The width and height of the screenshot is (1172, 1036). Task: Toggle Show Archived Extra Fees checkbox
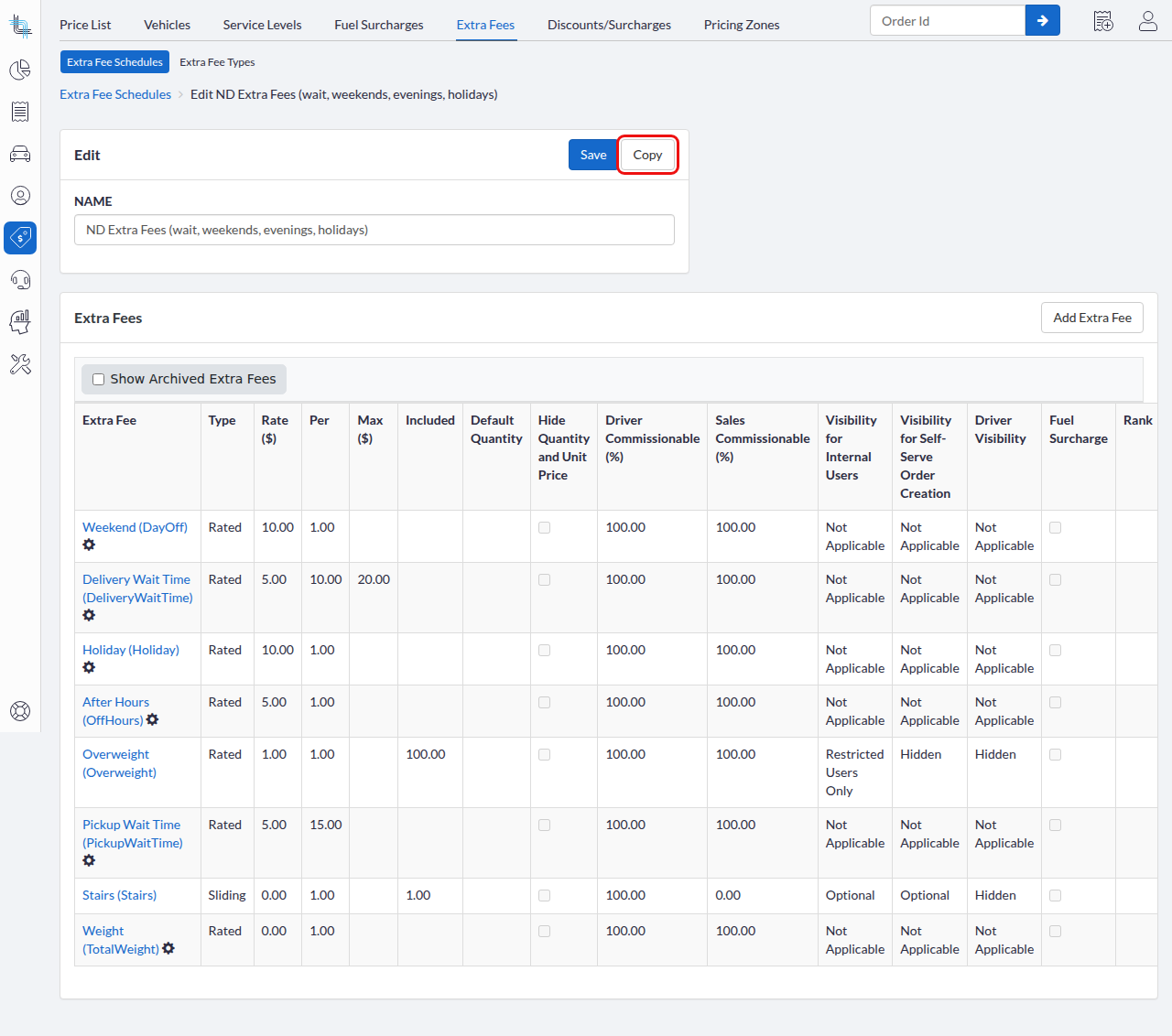99,379
